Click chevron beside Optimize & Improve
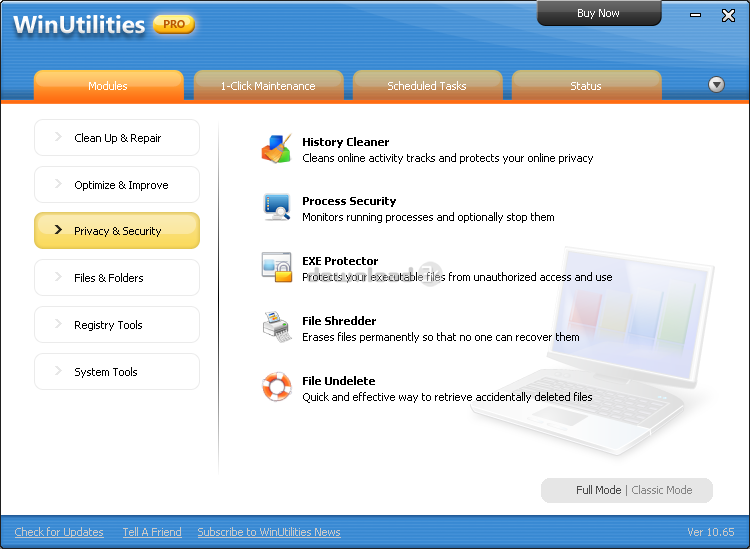 pos(58,184)
